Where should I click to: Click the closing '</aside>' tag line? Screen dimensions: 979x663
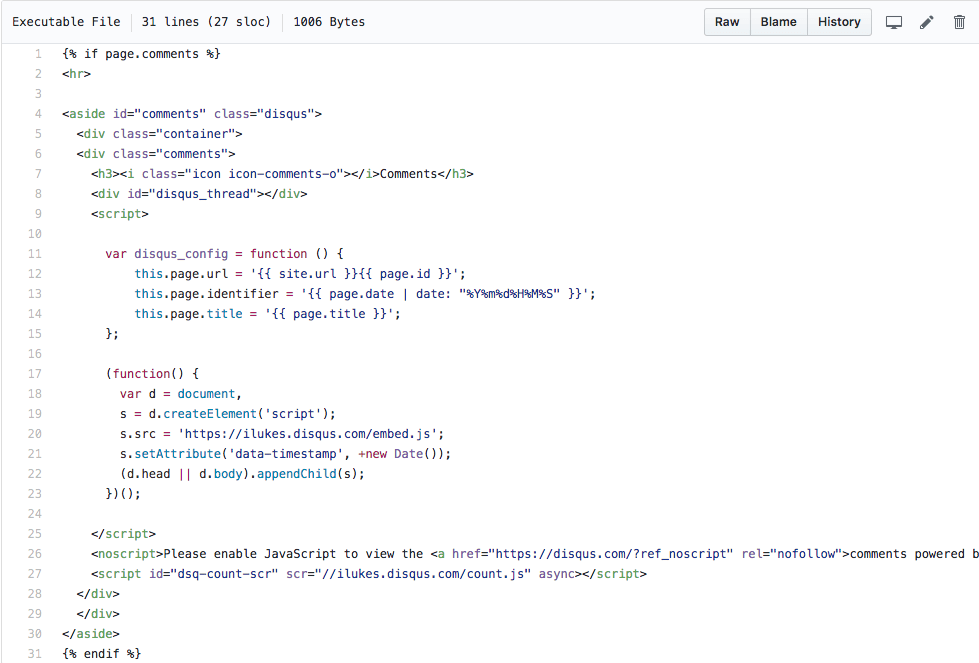point(91,634)
